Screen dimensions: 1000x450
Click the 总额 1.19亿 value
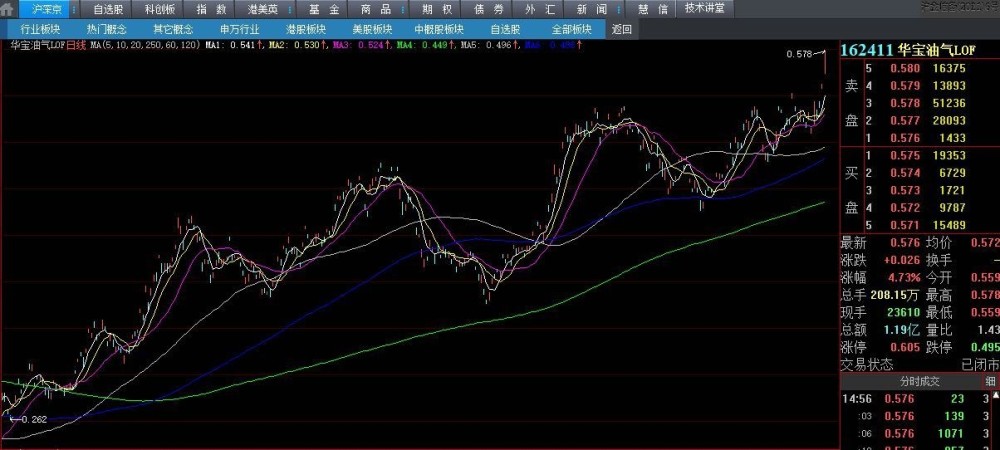coord(902,330)
